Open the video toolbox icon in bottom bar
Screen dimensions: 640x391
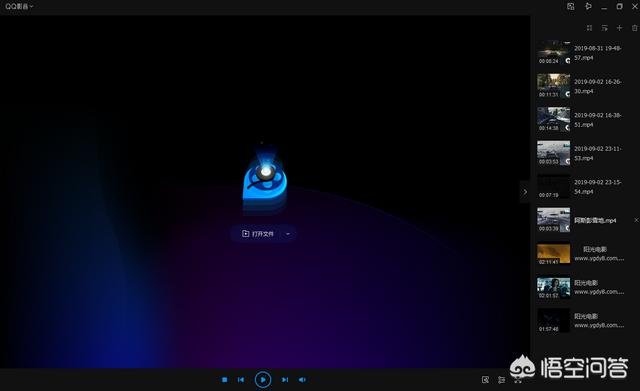(485, 380)
